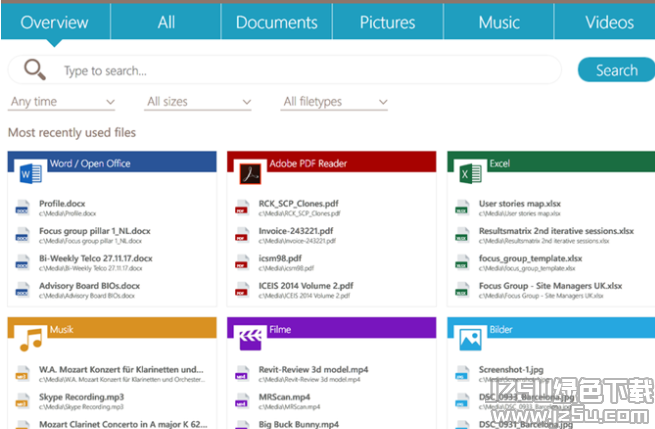Open the Any time dropdown
655x429 pixels.
(x=61, y=102)
